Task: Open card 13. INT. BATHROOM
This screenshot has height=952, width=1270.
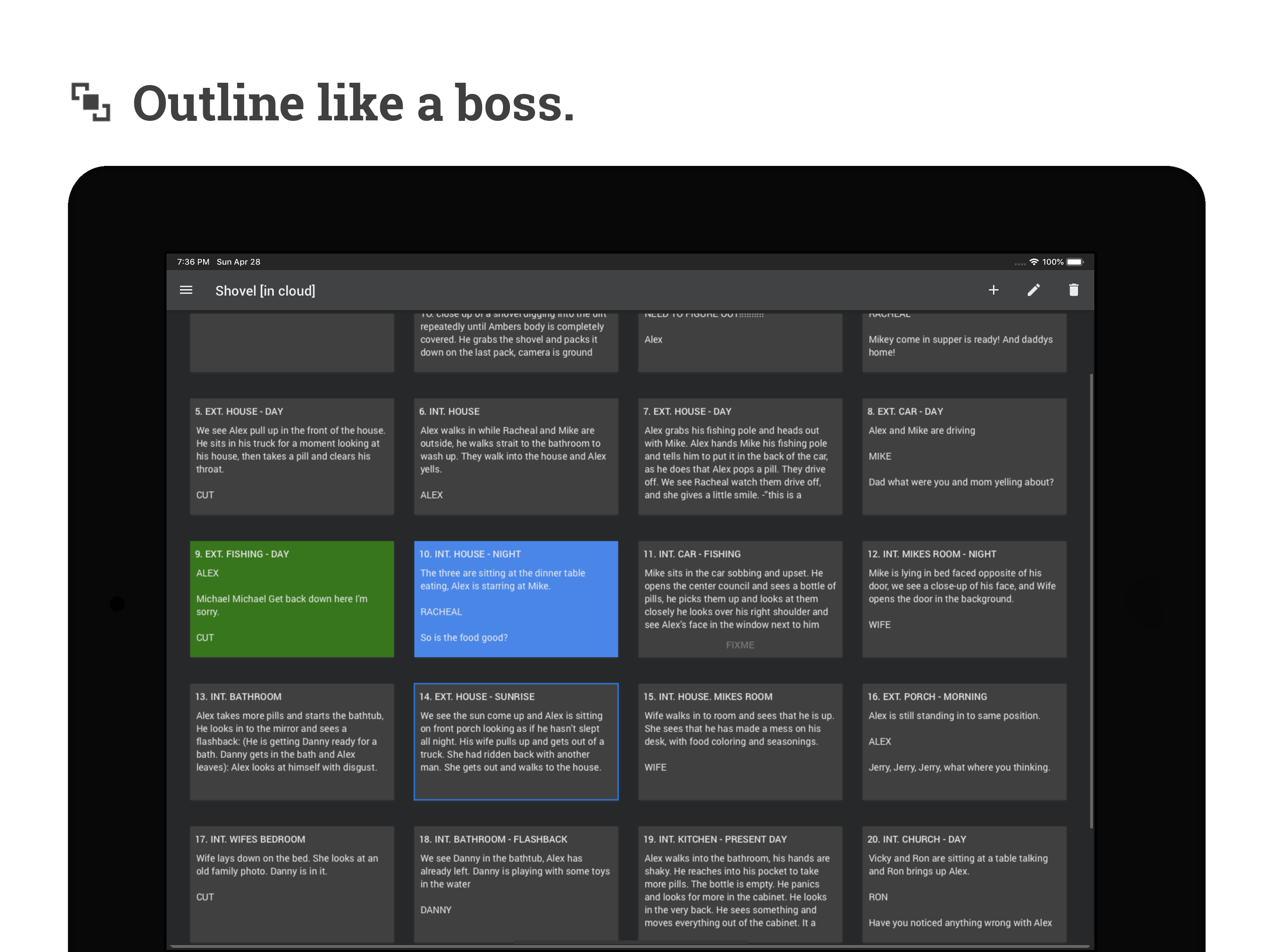Action: (291, 741)
